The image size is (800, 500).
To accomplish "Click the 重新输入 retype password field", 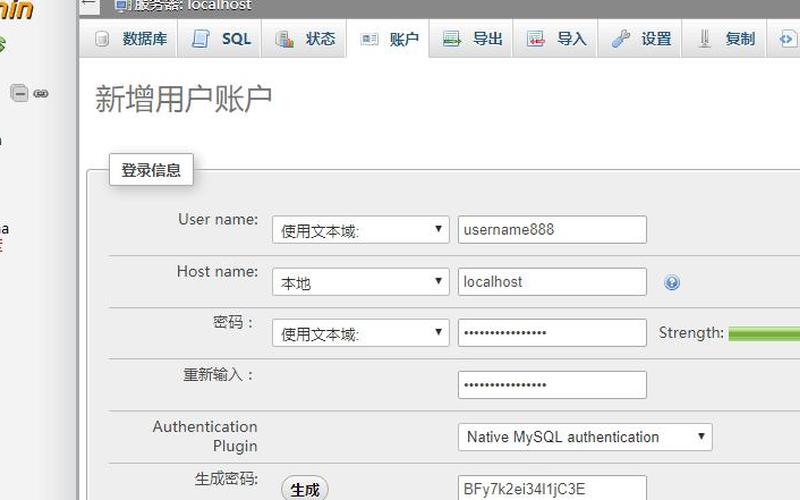I will (552, 385).
